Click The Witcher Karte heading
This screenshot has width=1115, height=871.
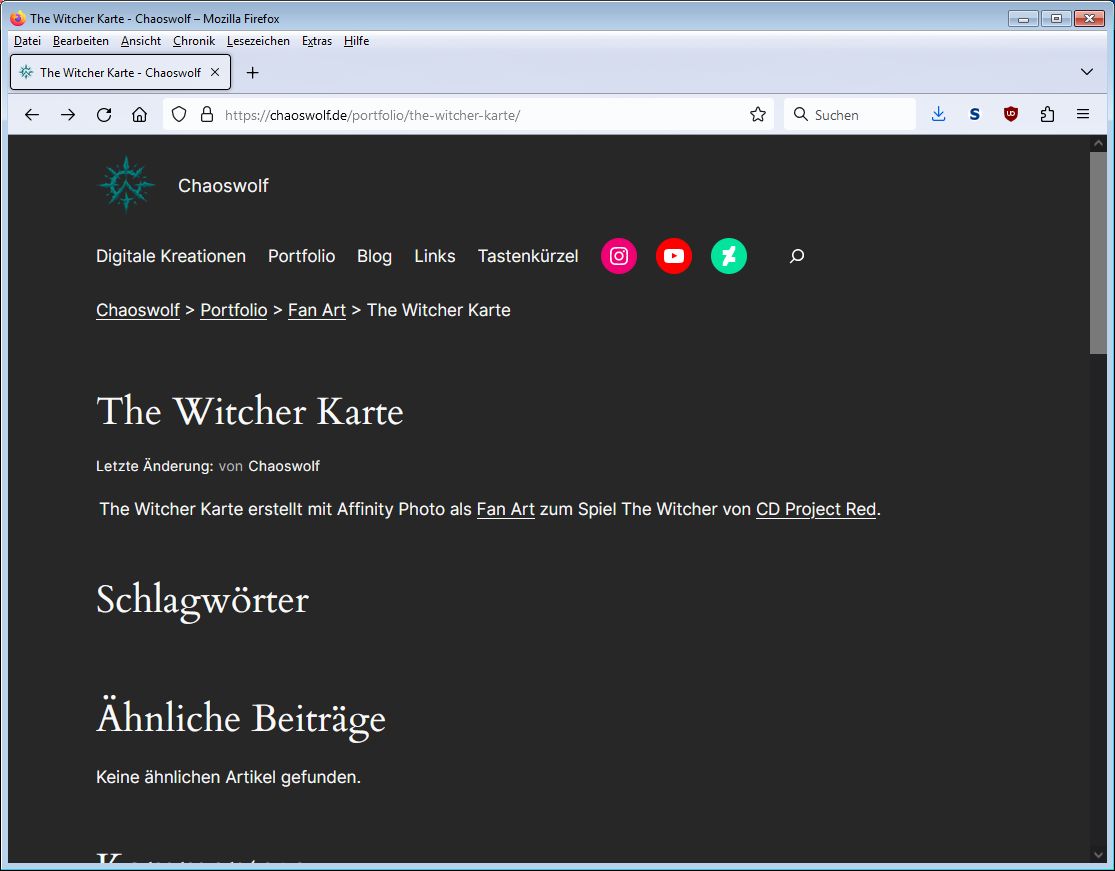(x=250, y=412)
